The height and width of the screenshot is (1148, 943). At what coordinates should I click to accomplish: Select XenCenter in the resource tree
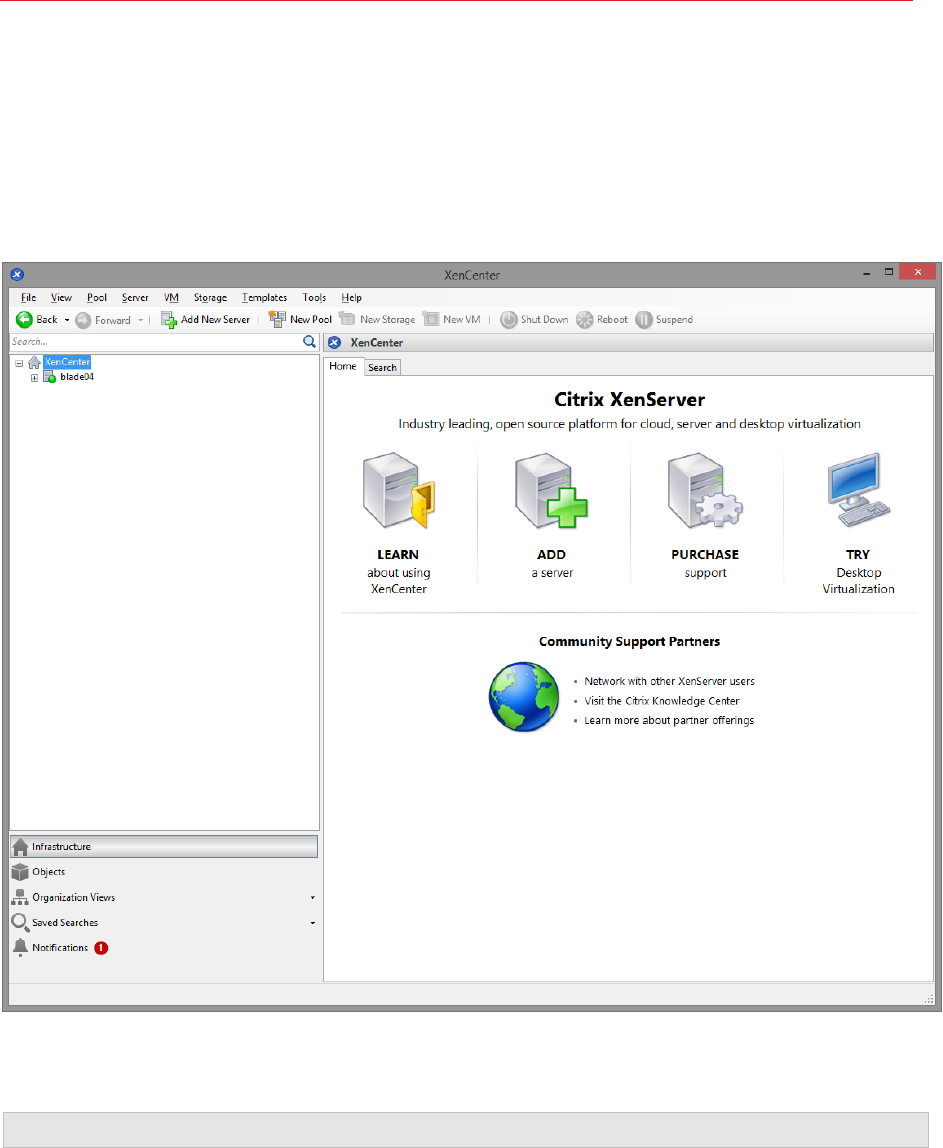(x=67, y=362)
